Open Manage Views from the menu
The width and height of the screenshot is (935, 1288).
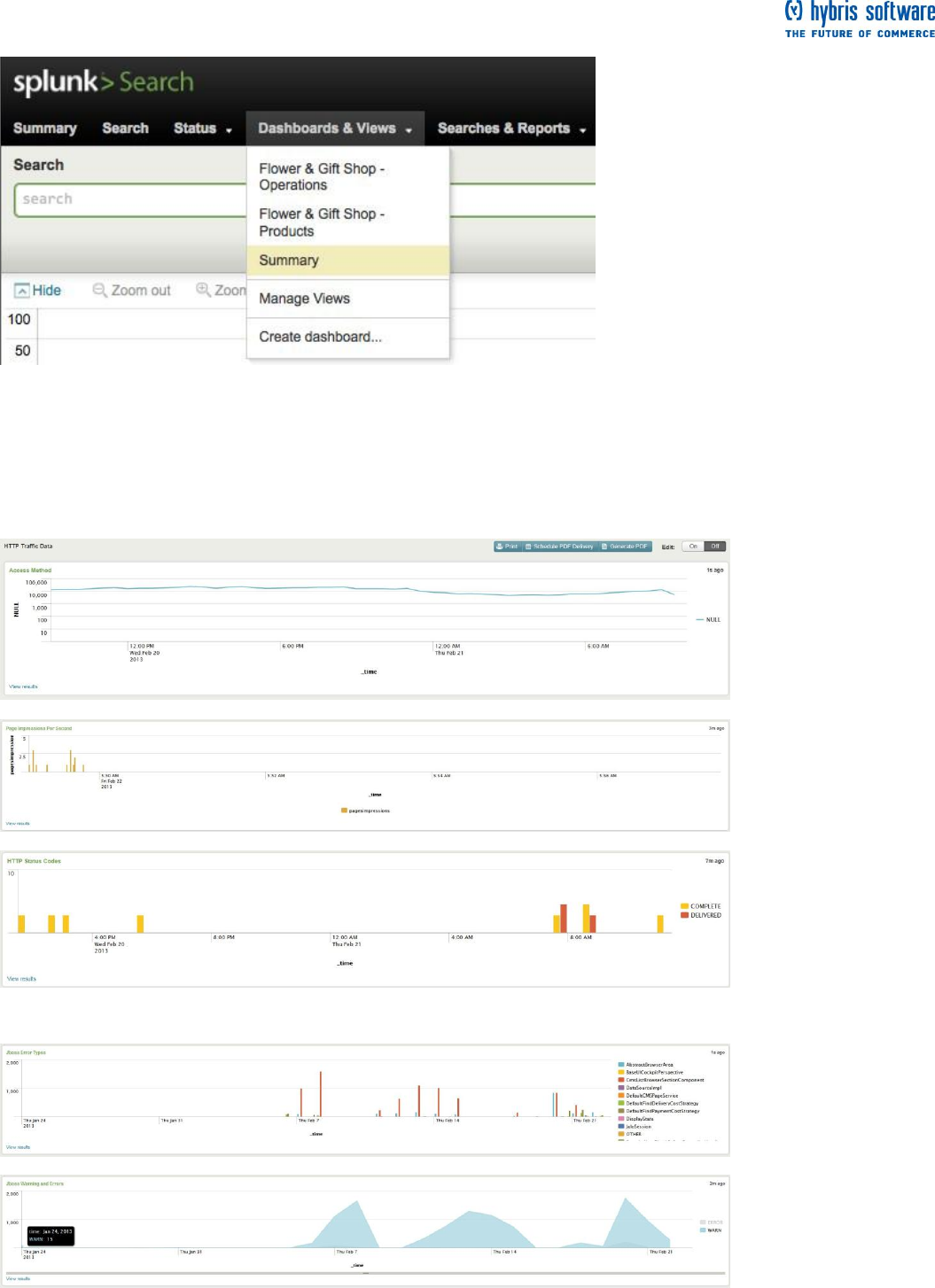click(x=304, y=299)
